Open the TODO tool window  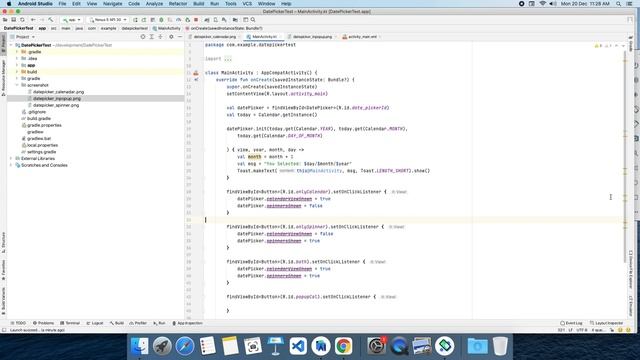[x=18, y=323]
